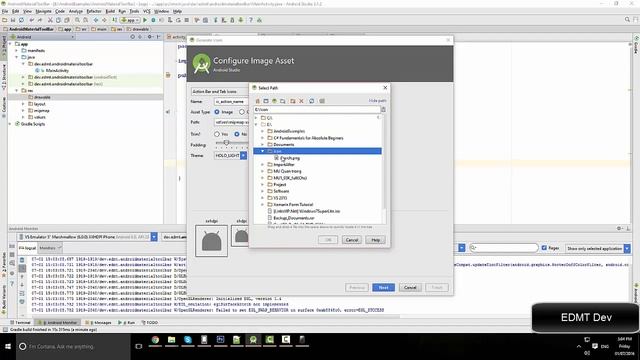Open the Build menu
The image size is (640, 360).
click(110, 11)
